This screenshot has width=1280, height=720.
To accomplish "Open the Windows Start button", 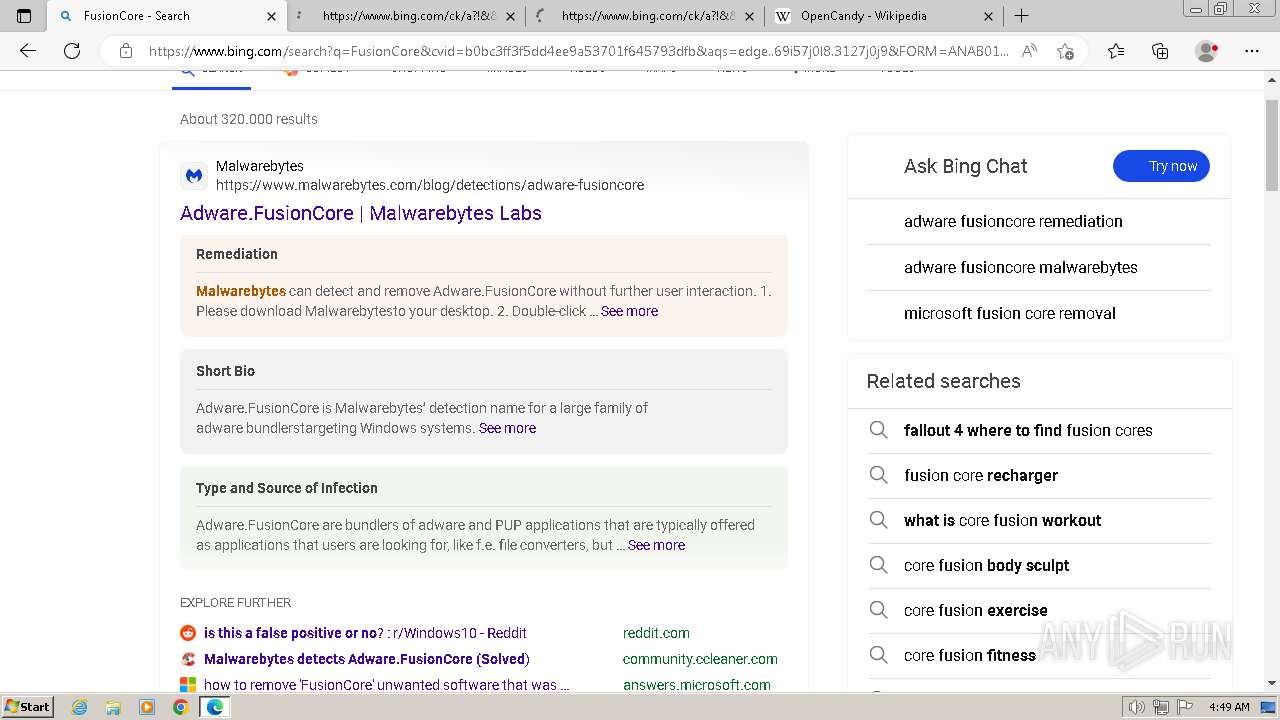I will click(x=27, y=707).
